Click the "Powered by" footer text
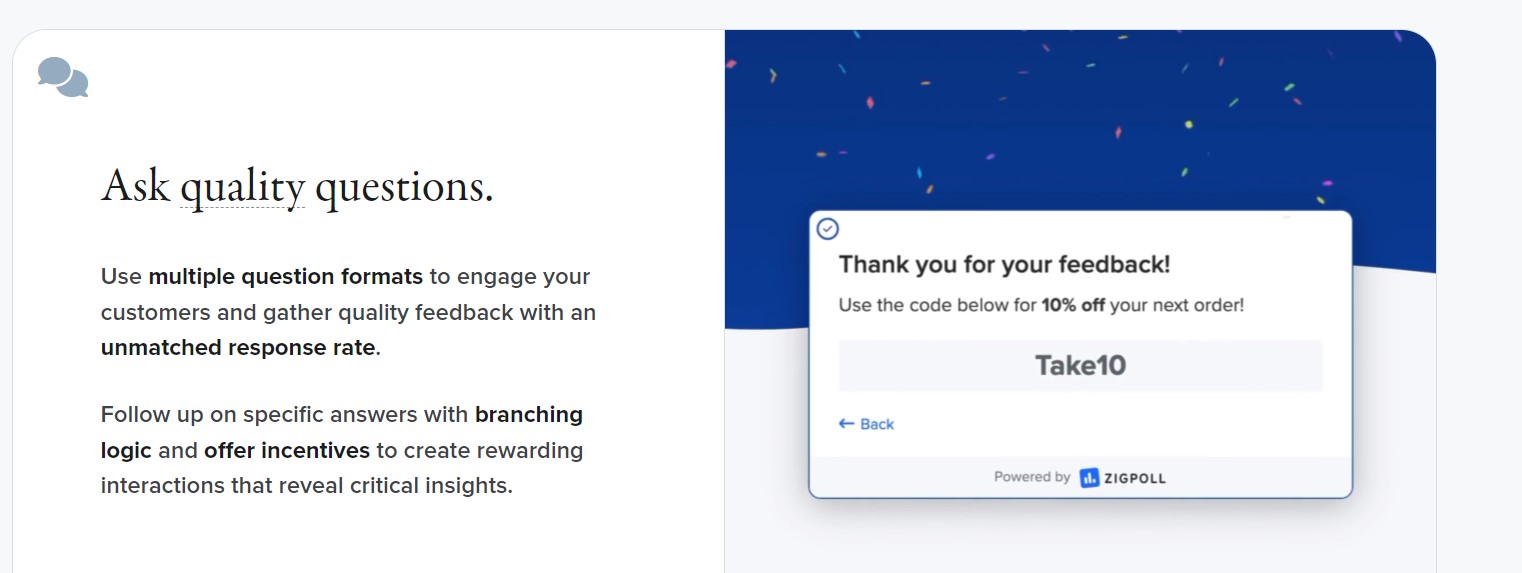Image resolution: width=1522 pixels, height=573 pixels. click(1031, 477)
